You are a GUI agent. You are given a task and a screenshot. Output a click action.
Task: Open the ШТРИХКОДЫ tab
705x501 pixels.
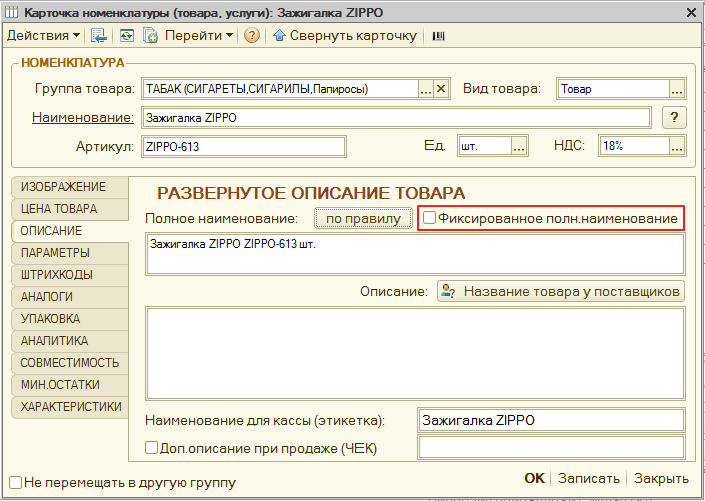(70, 275)
